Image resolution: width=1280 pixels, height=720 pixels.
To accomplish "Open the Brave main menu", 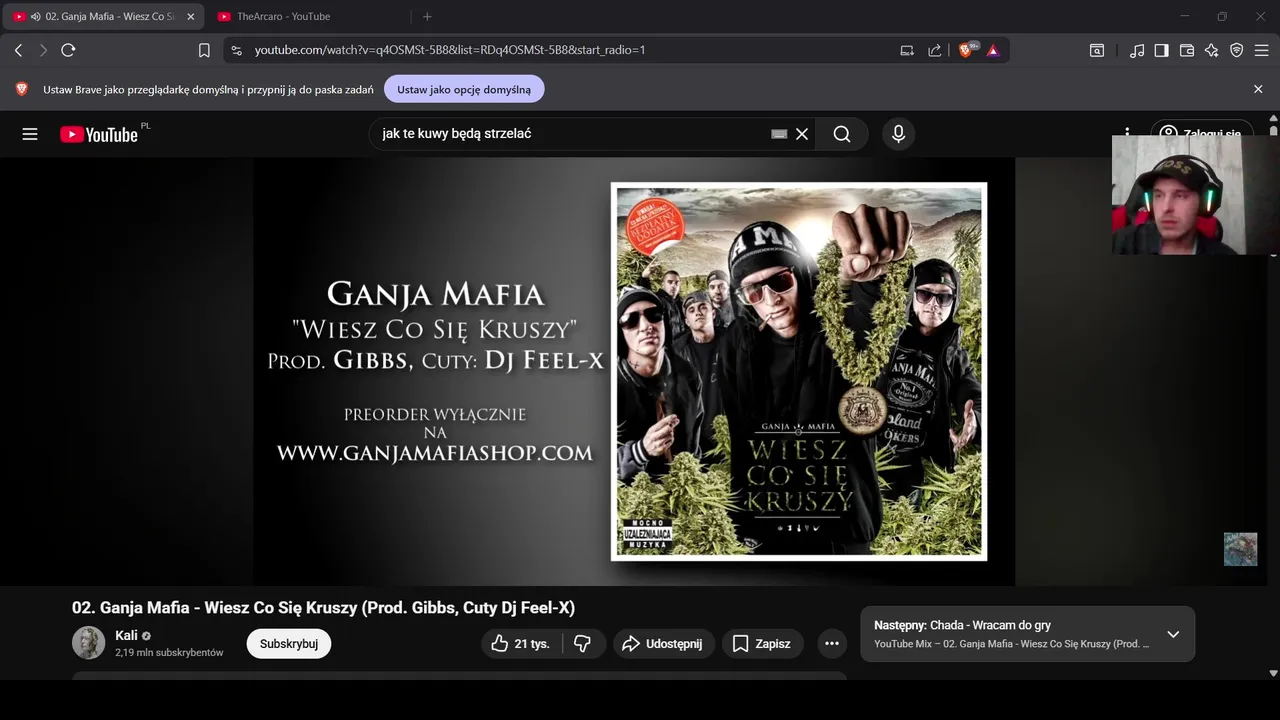I will tap(1262, 50).
